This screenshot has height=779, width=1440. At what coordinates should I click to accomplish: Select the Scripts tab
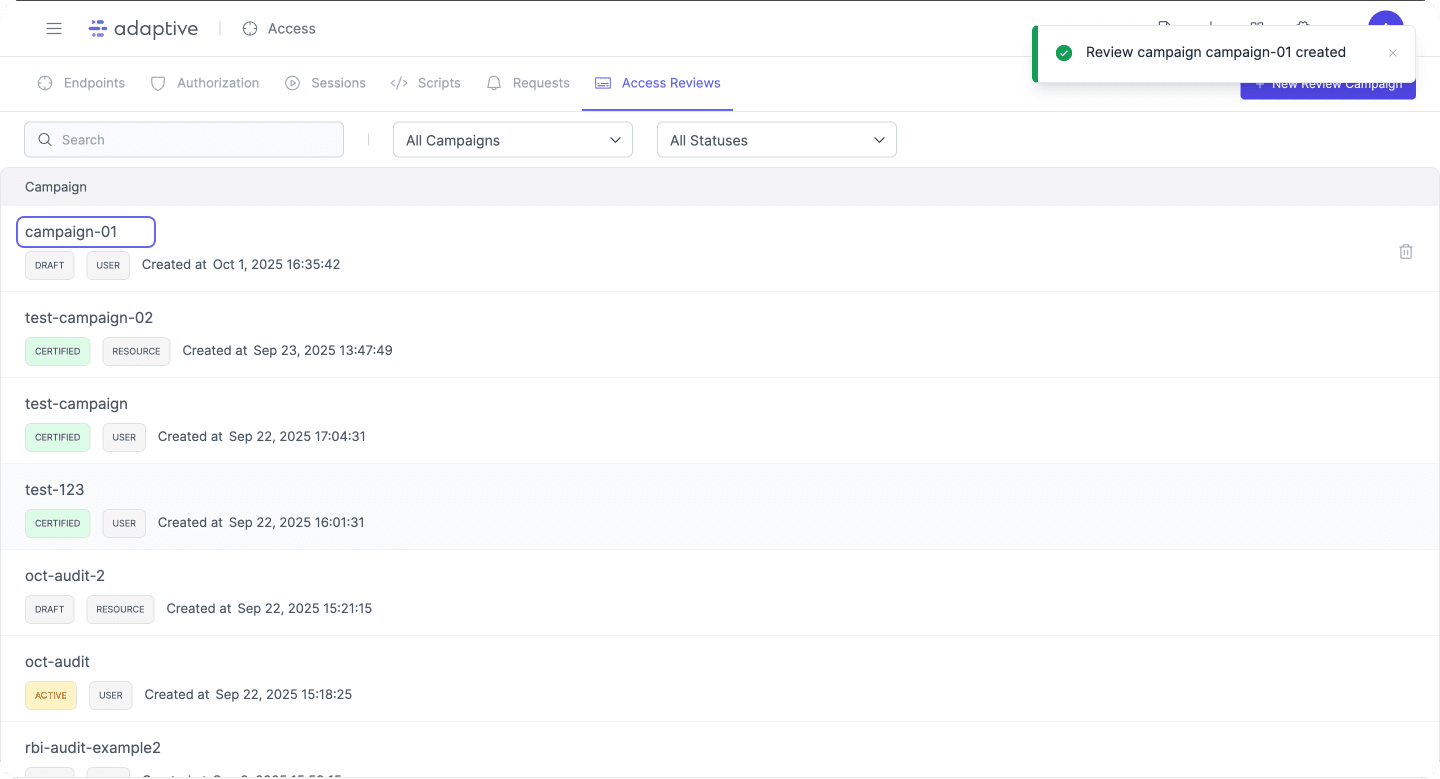point(426,83)
